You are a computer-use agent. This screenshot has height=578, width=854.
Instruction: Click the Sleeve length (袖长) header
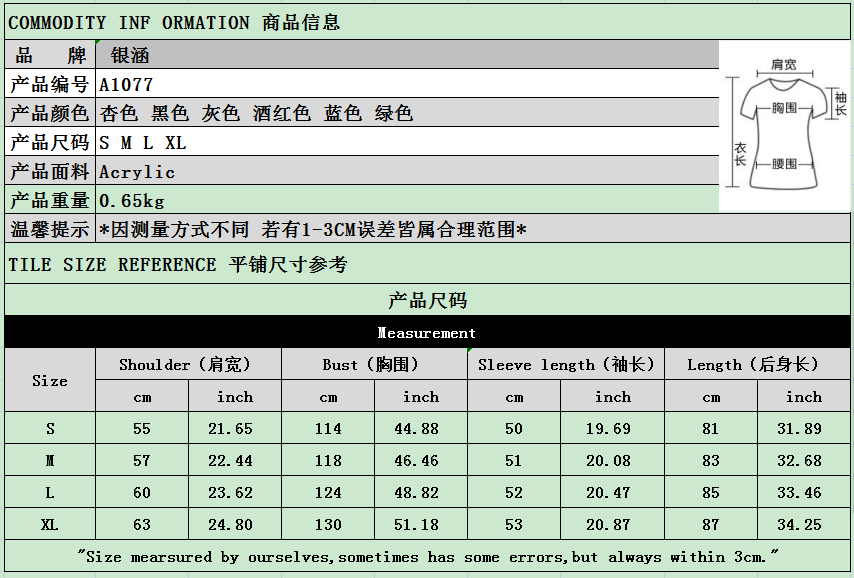tap(565, 365)
